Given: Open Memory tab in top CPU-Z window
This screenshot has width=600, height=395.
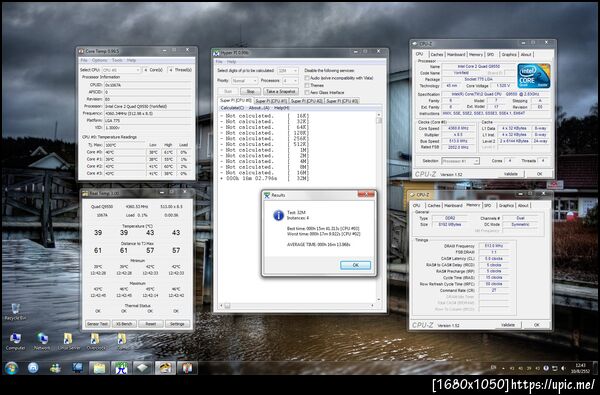Looking at the screenshot, I should point(476,55).
